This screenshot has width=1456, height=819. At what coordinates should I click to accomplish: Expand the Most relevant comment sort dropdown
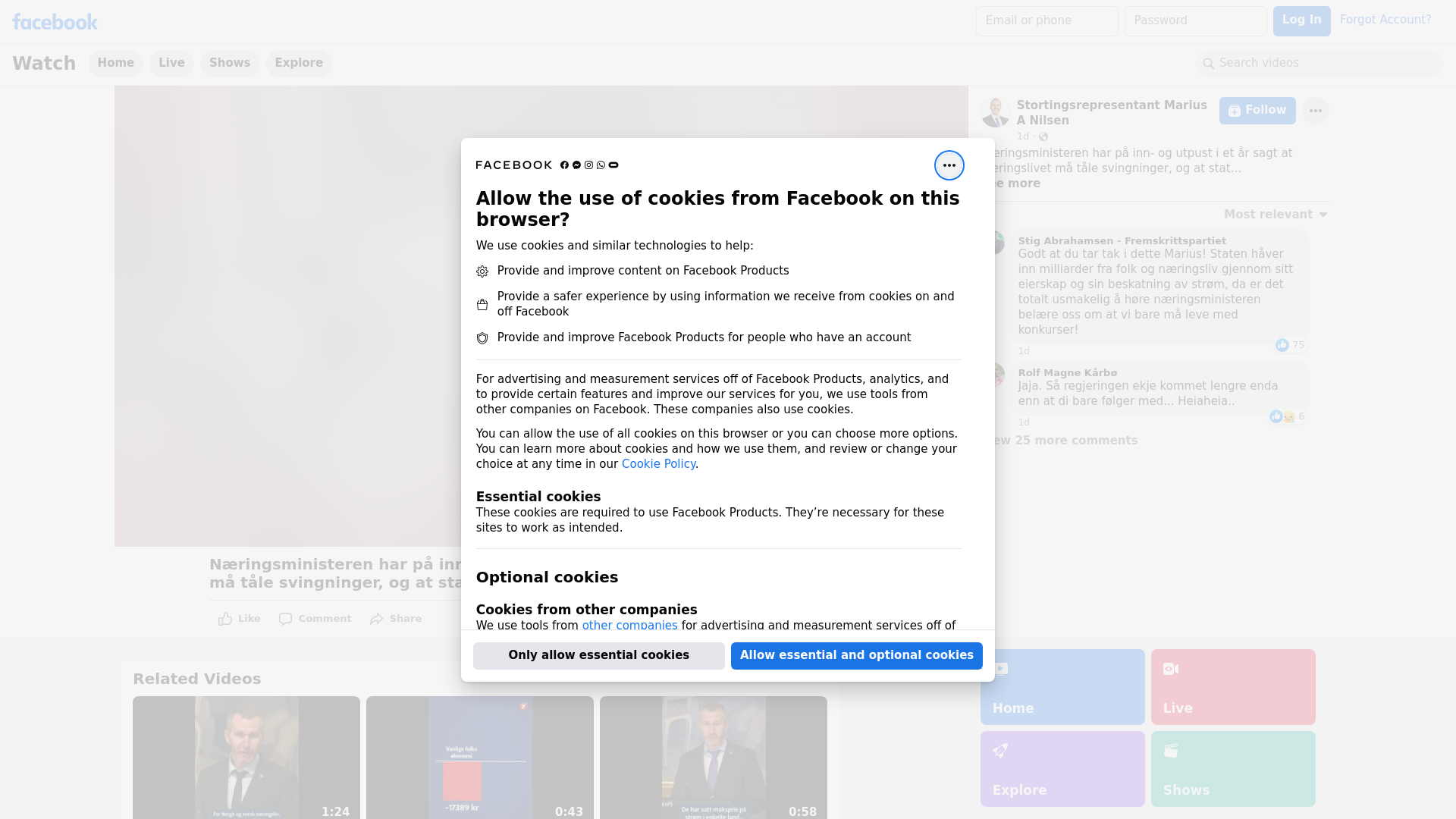click(x=1276, y=215)
